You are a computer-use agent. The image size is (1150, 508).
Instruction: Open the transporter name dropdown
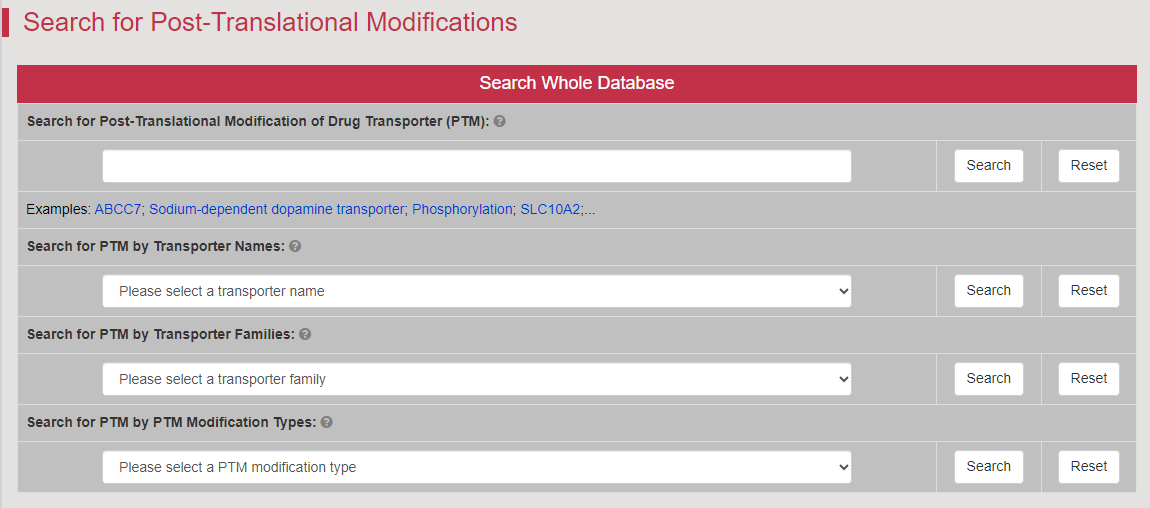tap(477, 291)
